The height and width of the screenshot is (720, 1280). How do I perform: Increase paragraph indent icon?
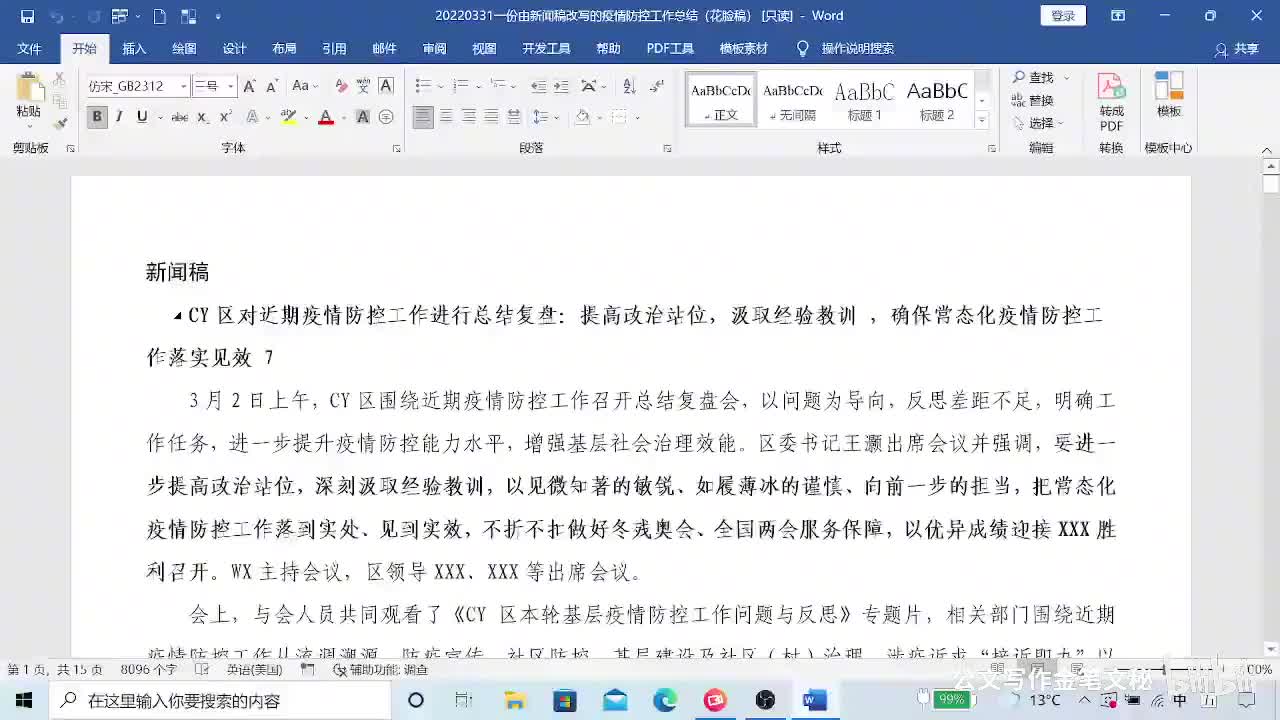click(562, 87)
